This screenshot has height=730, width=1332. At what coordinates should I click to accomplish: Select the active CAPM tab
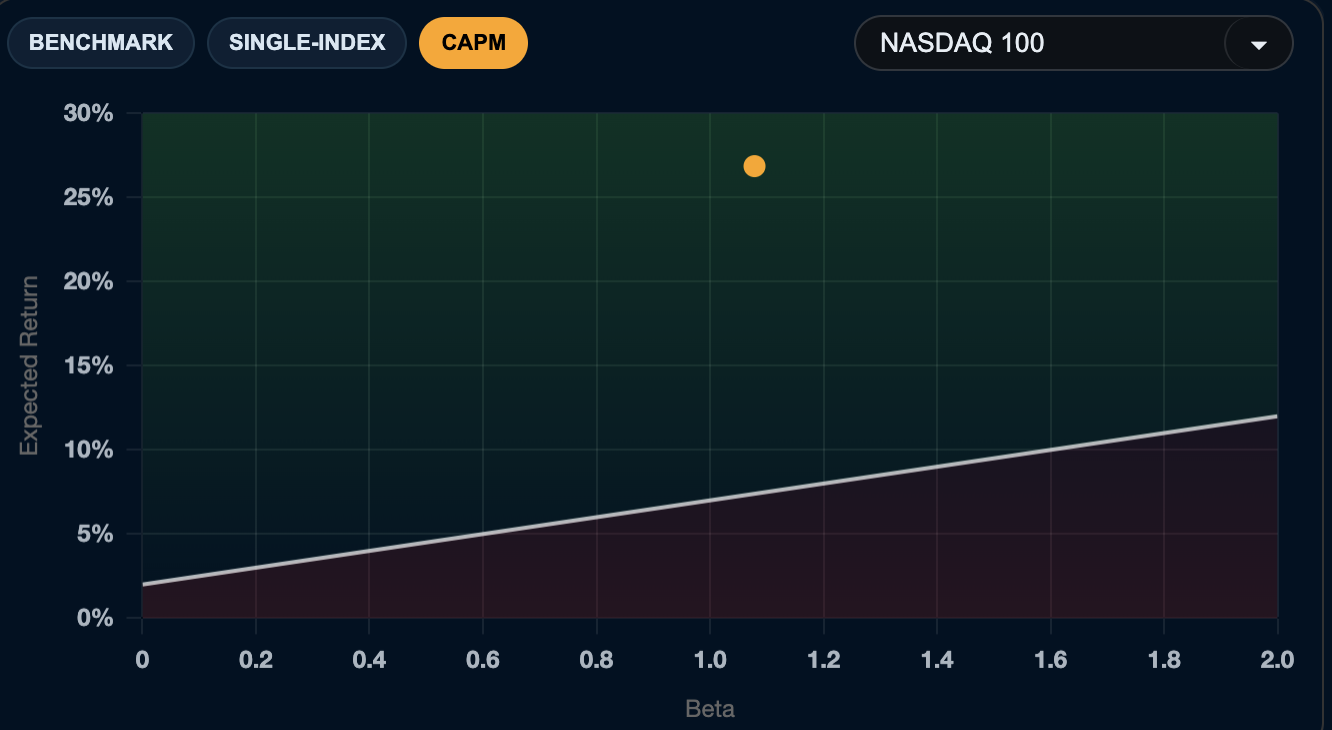[473, 43]
